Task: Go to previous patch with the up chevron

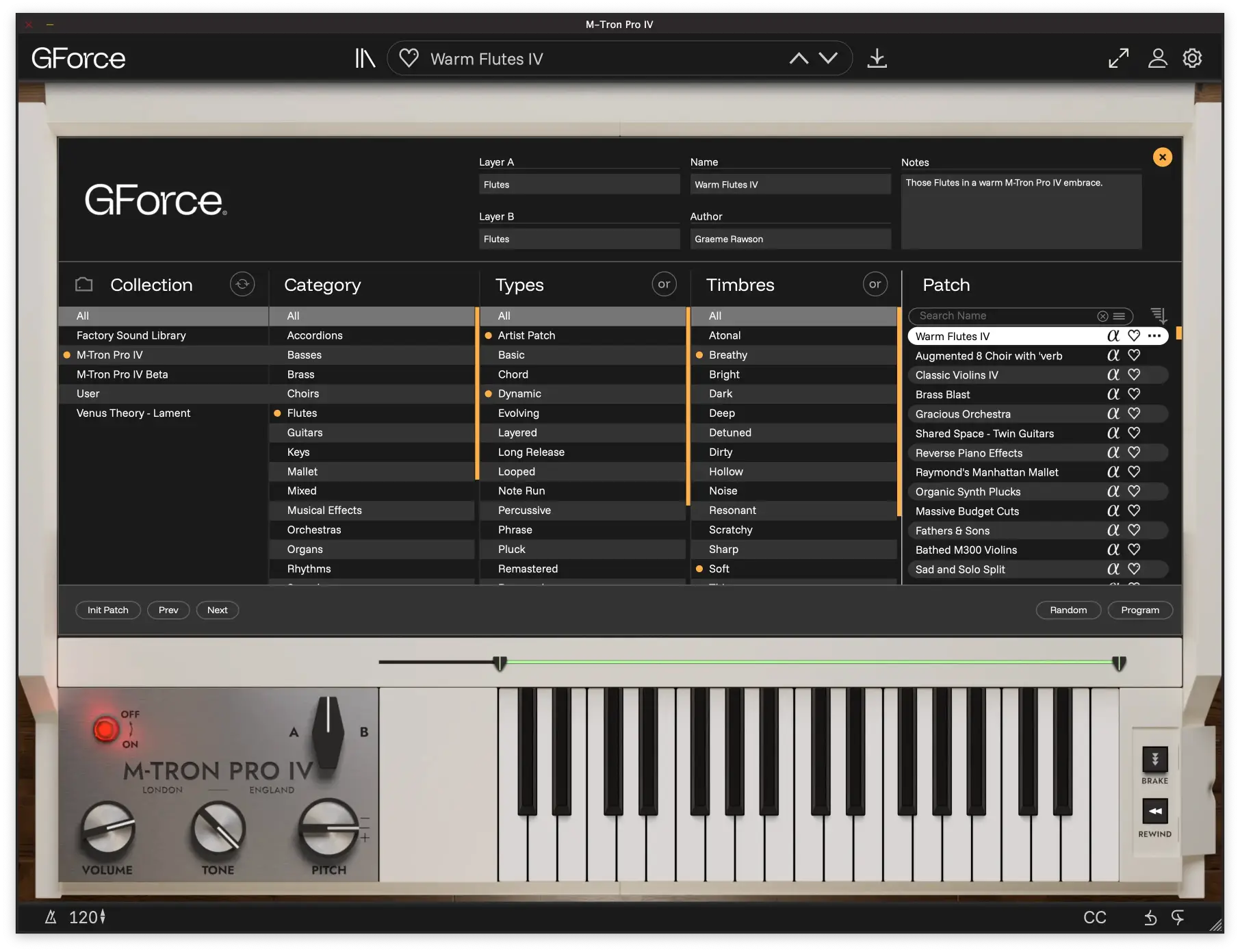Action: 799,58
